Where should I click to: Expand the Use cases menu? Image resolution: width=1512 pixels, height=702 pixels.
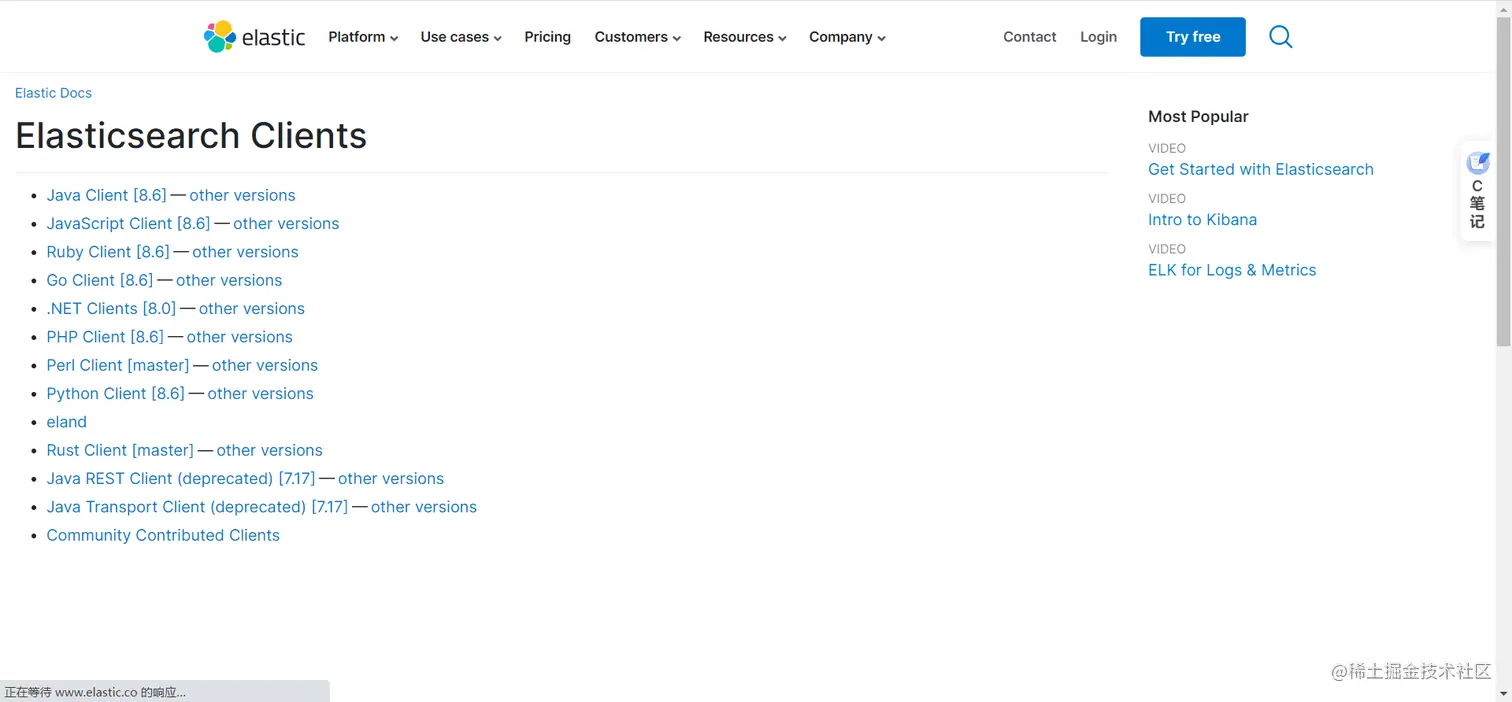[461, 37]
